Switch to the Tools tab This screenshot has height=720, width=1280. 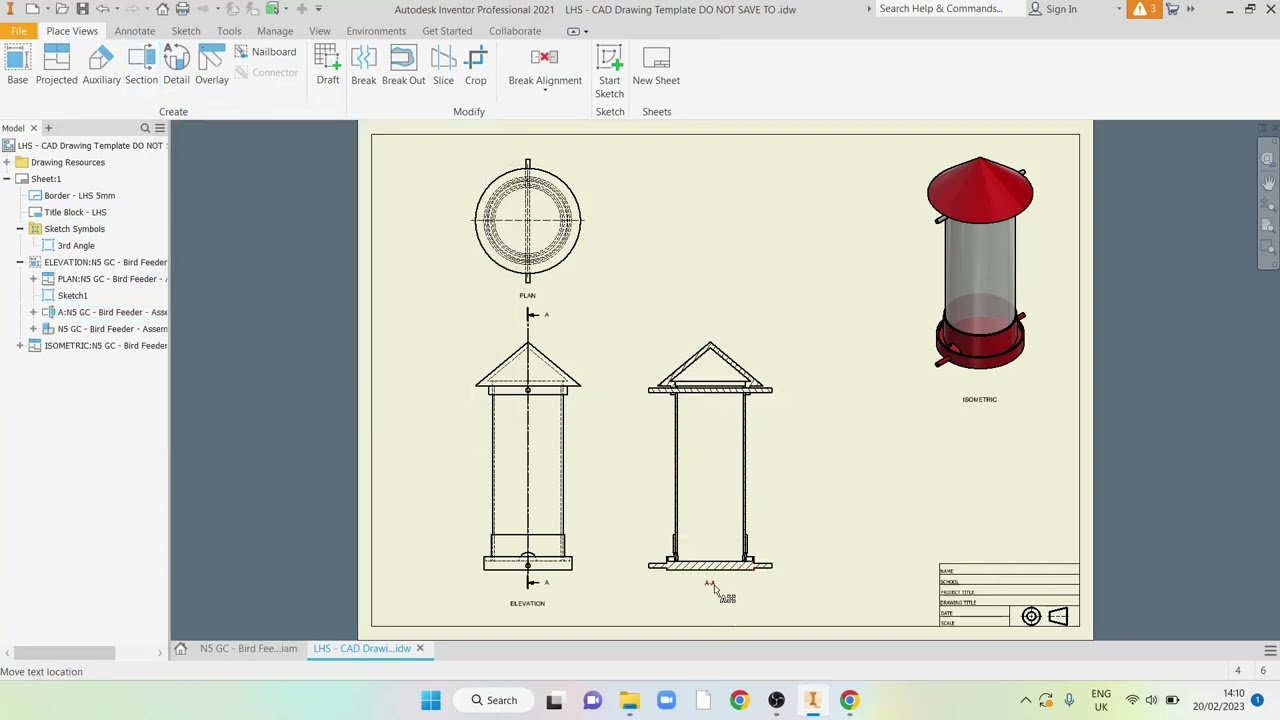coord(229,31)
